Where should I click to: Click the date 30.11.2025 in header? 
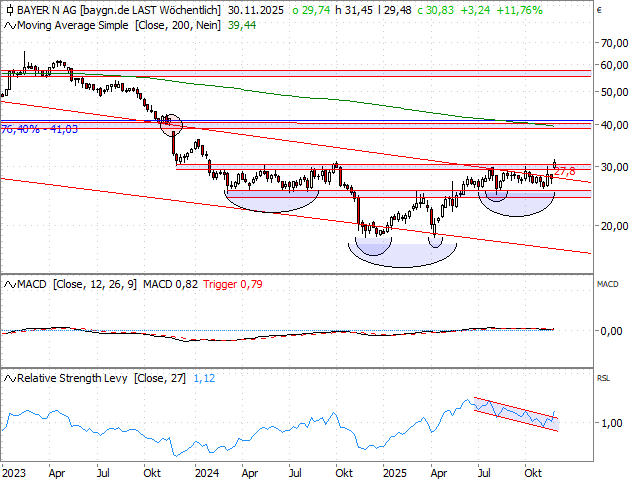(256, 10)
